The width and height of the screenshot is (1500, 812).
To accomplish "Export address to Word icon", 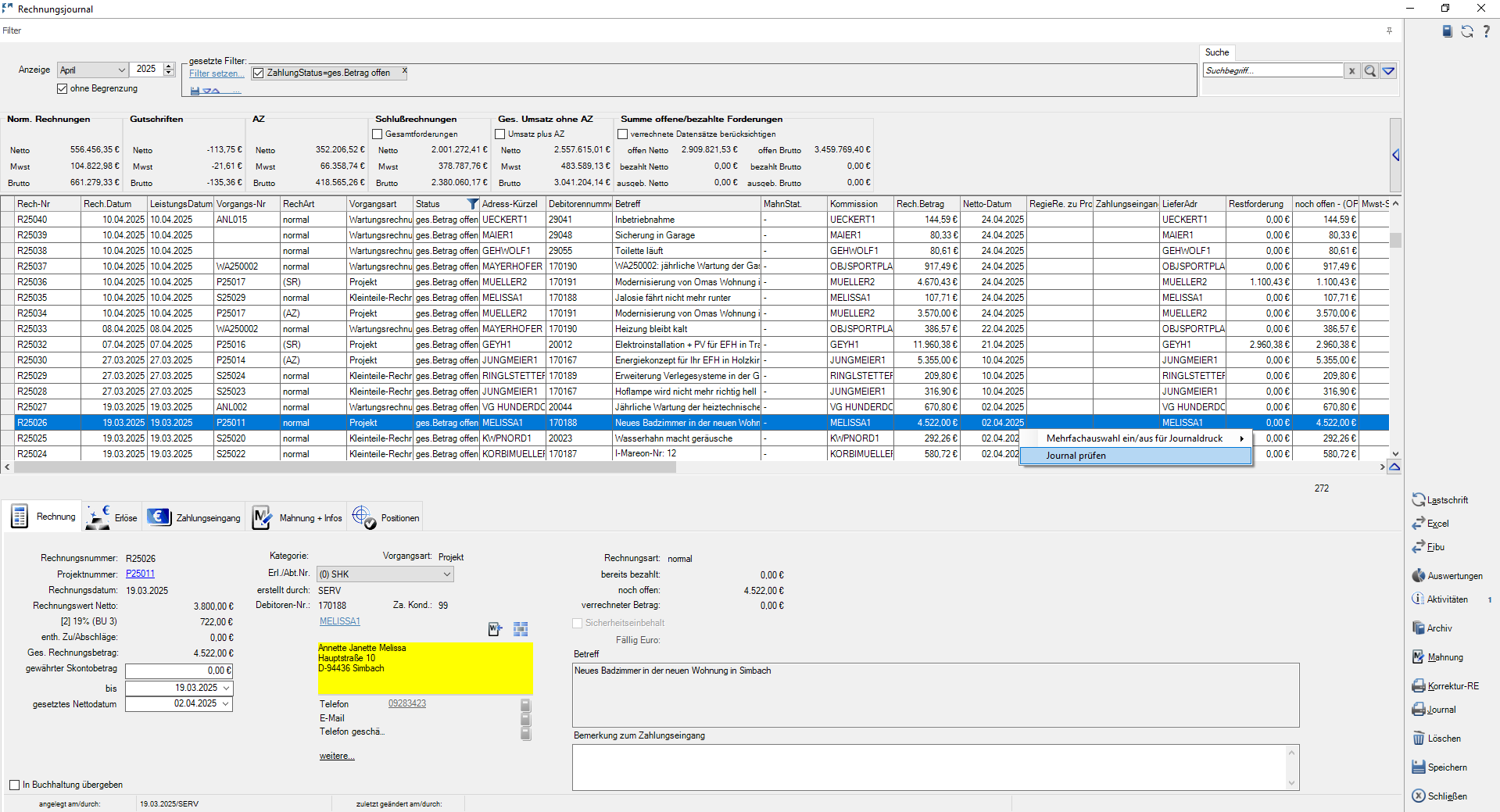I will pos(495,629).
